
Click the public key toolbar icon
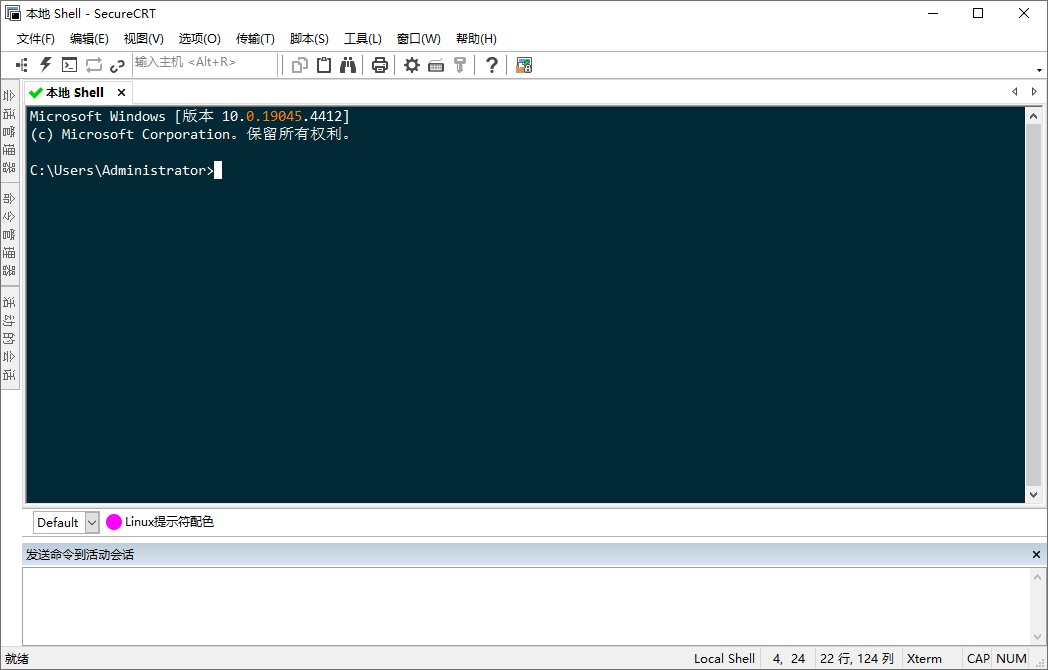[x=460, y=65]
